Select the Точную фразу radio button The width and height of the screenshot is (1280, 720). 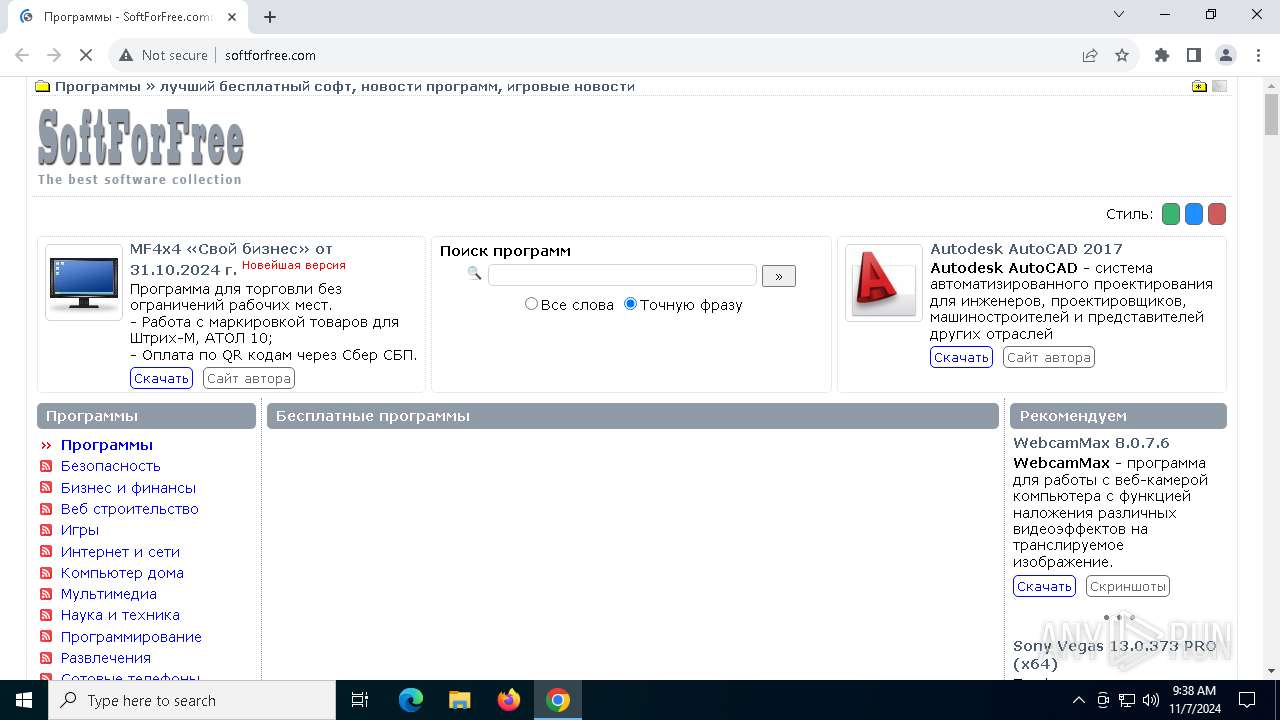(630, 304)
